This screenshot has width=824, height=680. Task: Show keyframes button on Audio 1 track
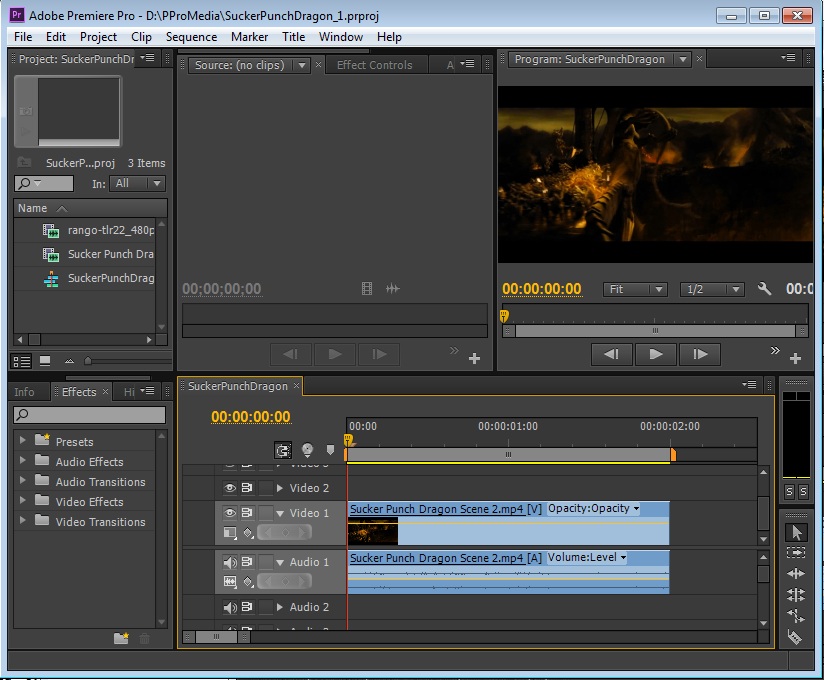click(x=248, y=582)
